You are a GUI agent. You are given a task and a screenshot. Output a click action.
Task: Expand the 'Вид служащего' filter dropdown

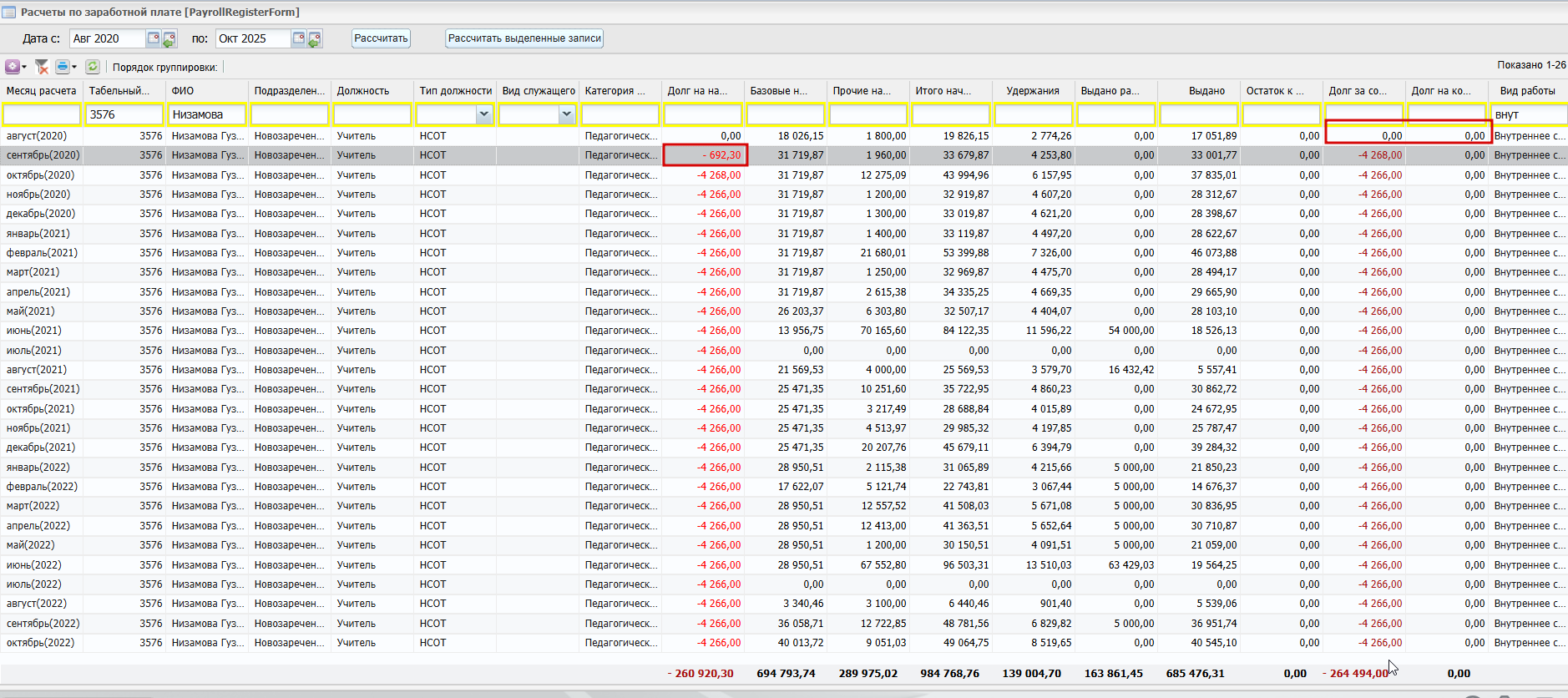point(567,114)
